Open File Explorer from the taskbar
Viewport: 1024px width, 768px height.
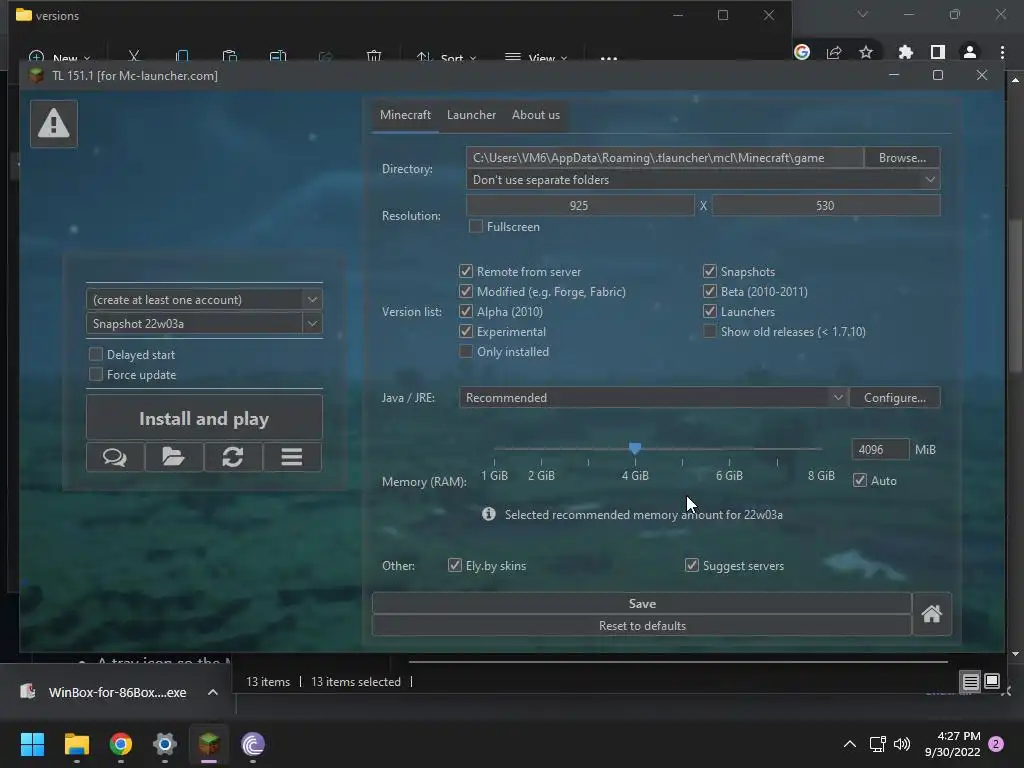coord(76,744)
